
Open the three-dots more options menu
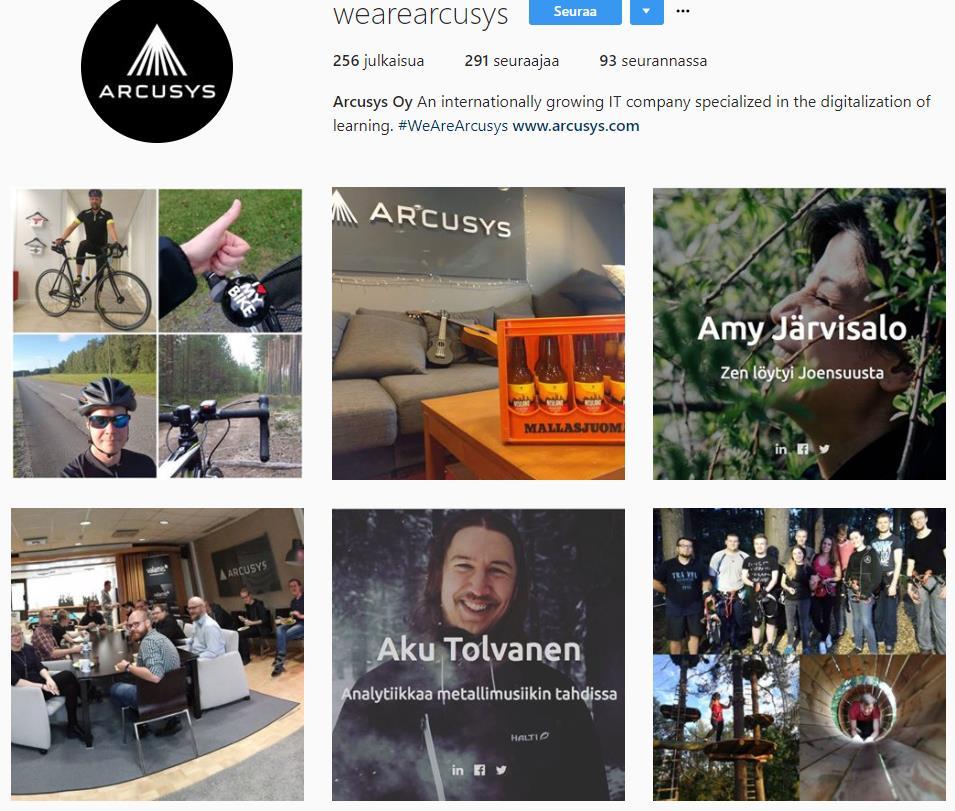(683, 11)
